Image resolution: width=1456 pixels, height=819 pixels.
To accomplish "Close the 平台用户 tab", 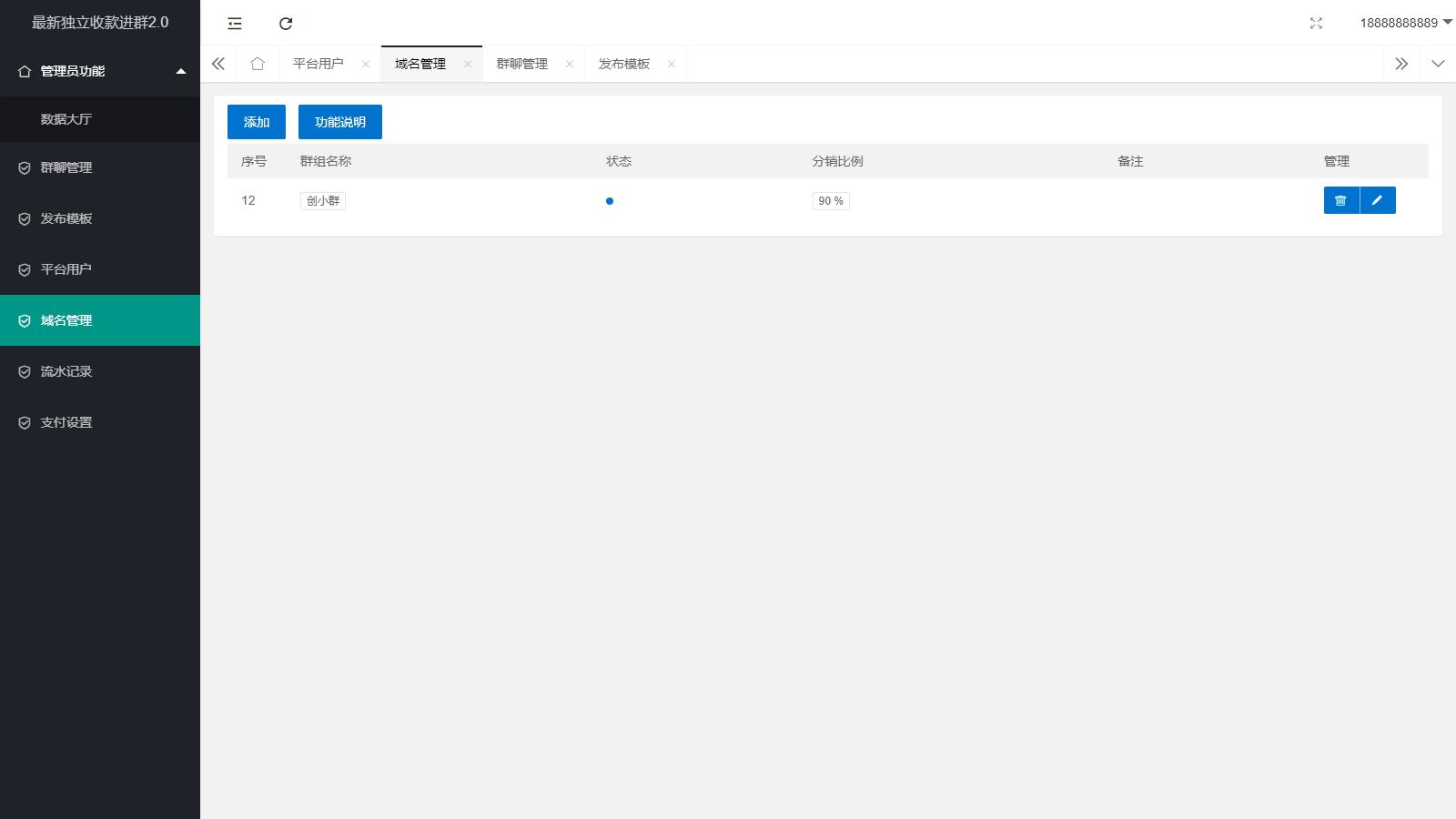I will point(366,64).
